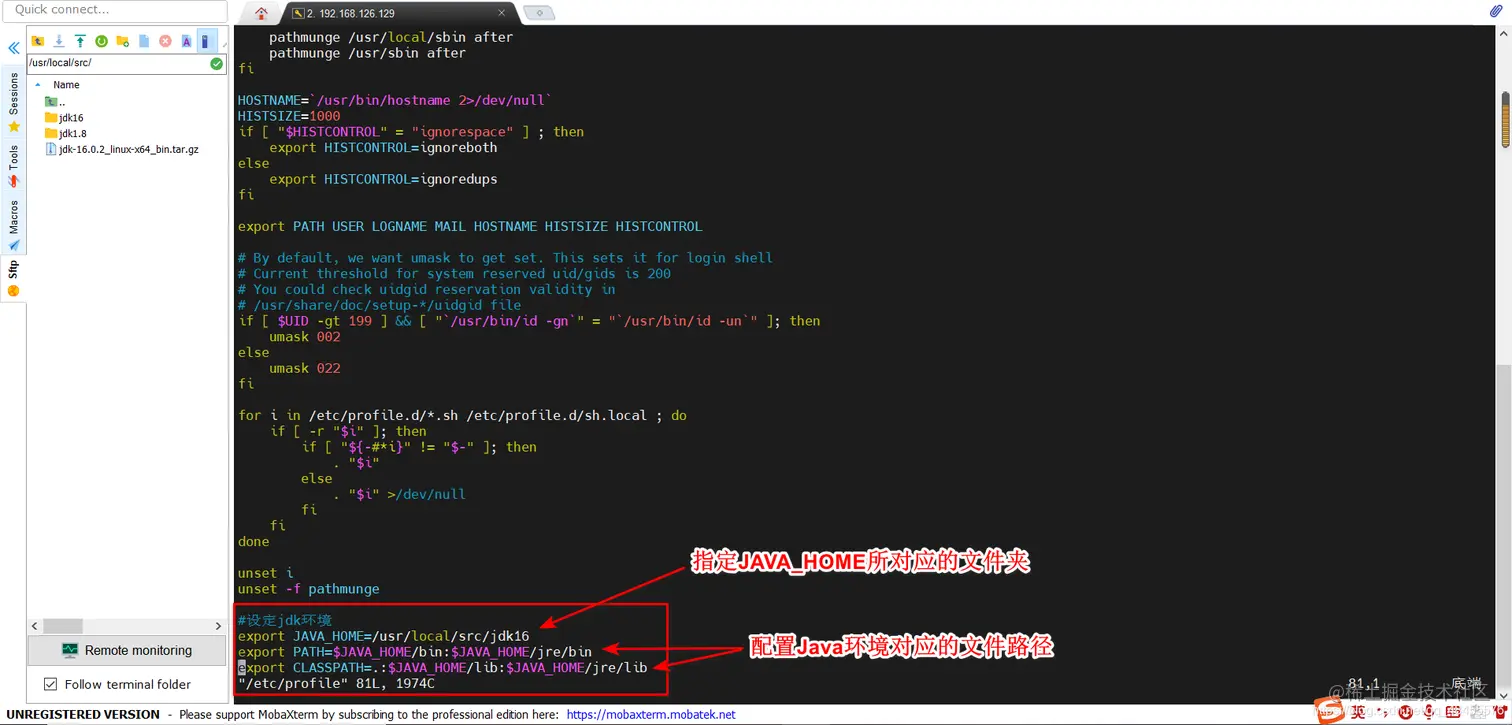Create a new remote folder

(122, 41)
